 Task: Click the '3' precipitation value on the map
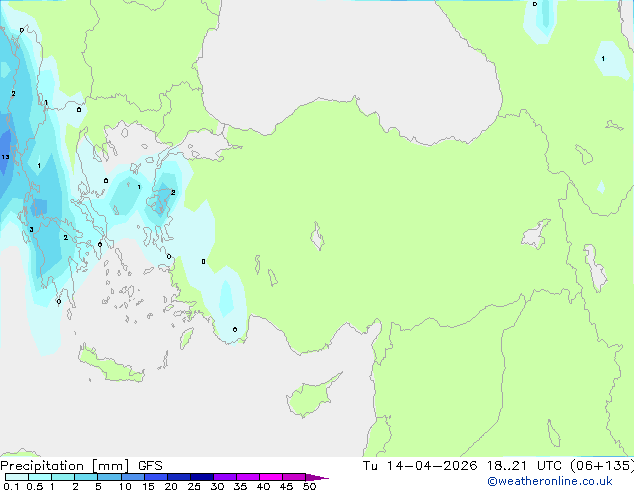[31, 230]
